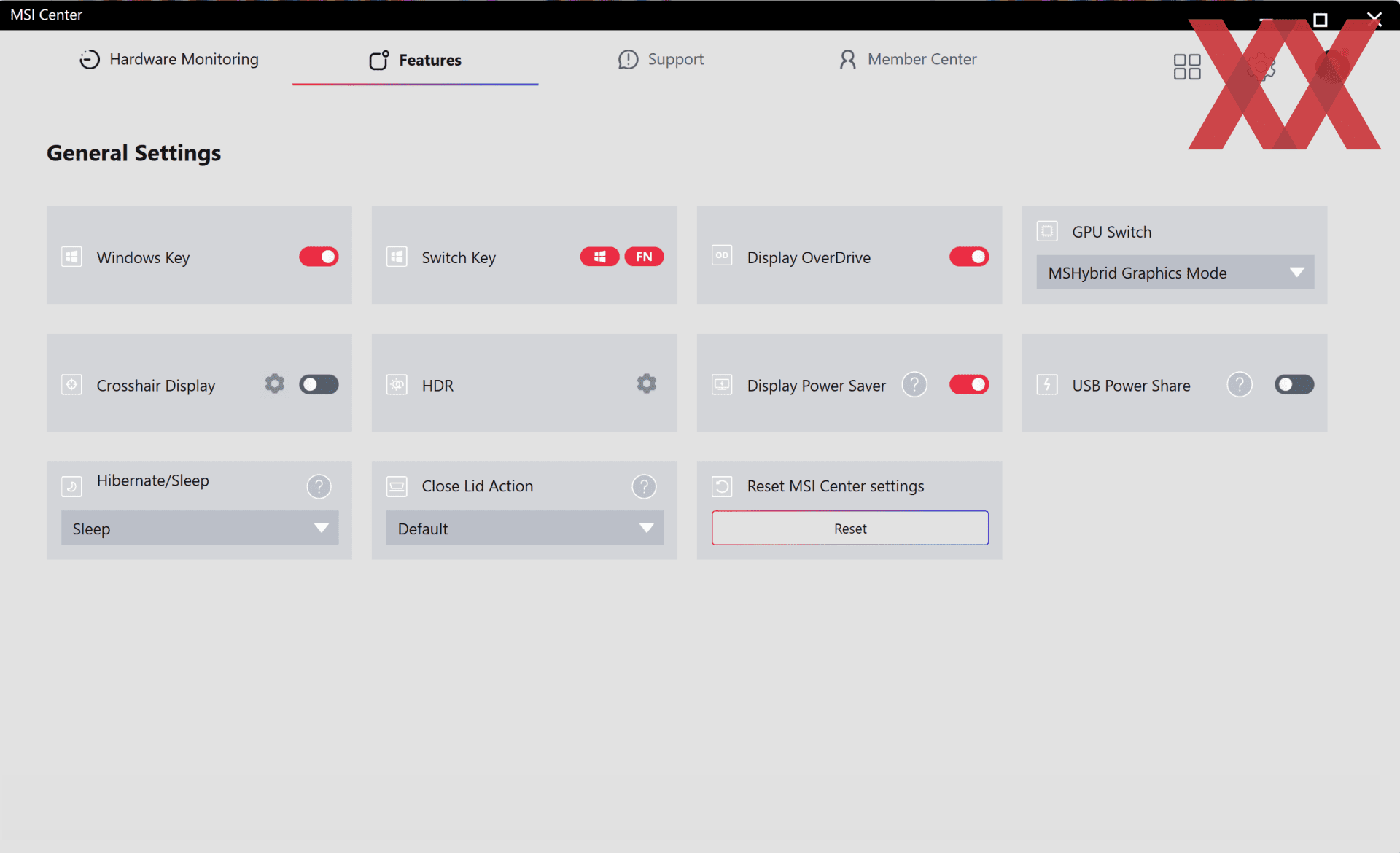
Task: Toggle the Windows Key switch
Action: click(319, 257)
